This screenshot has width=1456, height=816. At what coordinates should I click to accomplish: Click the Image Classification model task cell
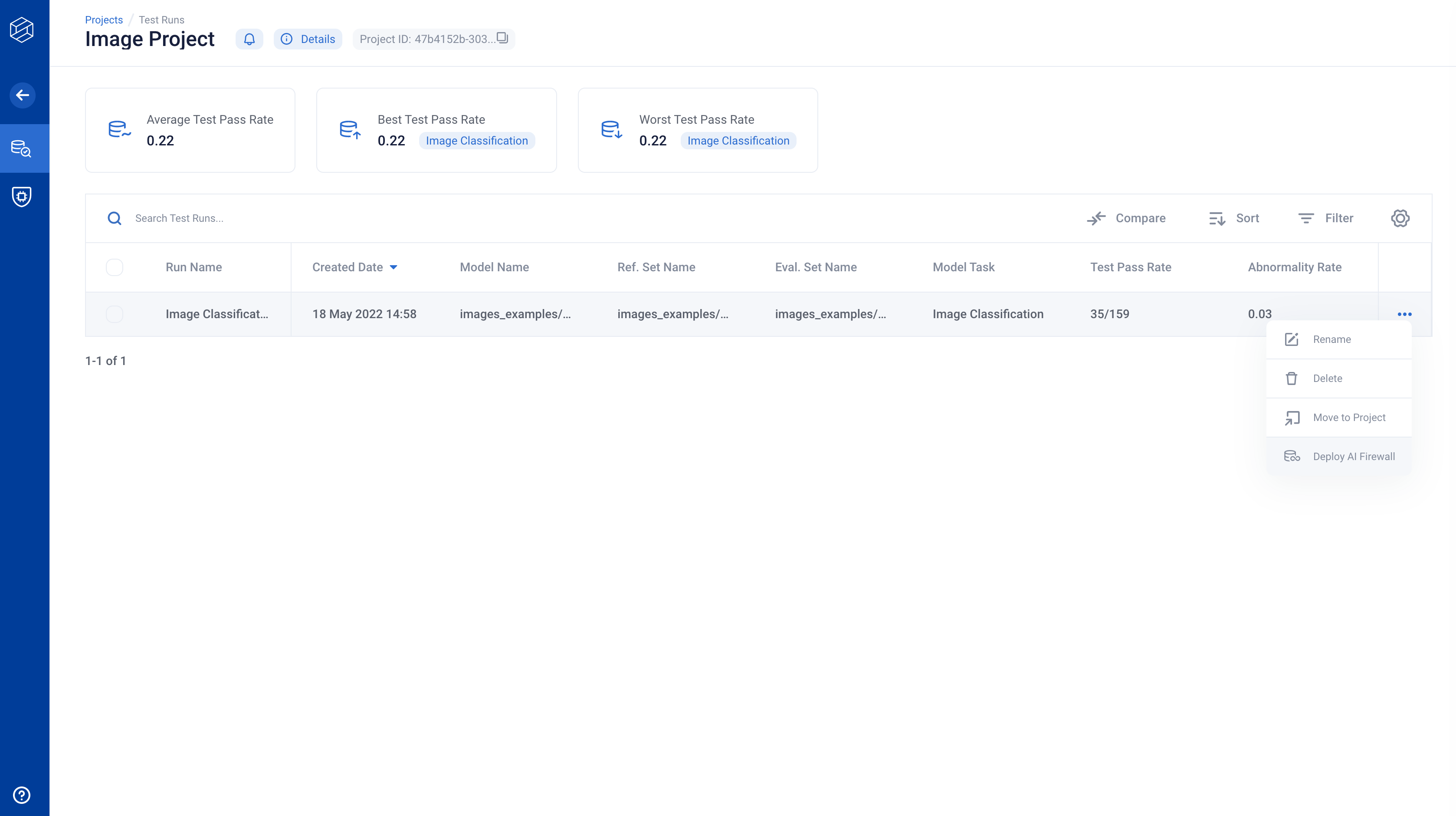point(988,314)
